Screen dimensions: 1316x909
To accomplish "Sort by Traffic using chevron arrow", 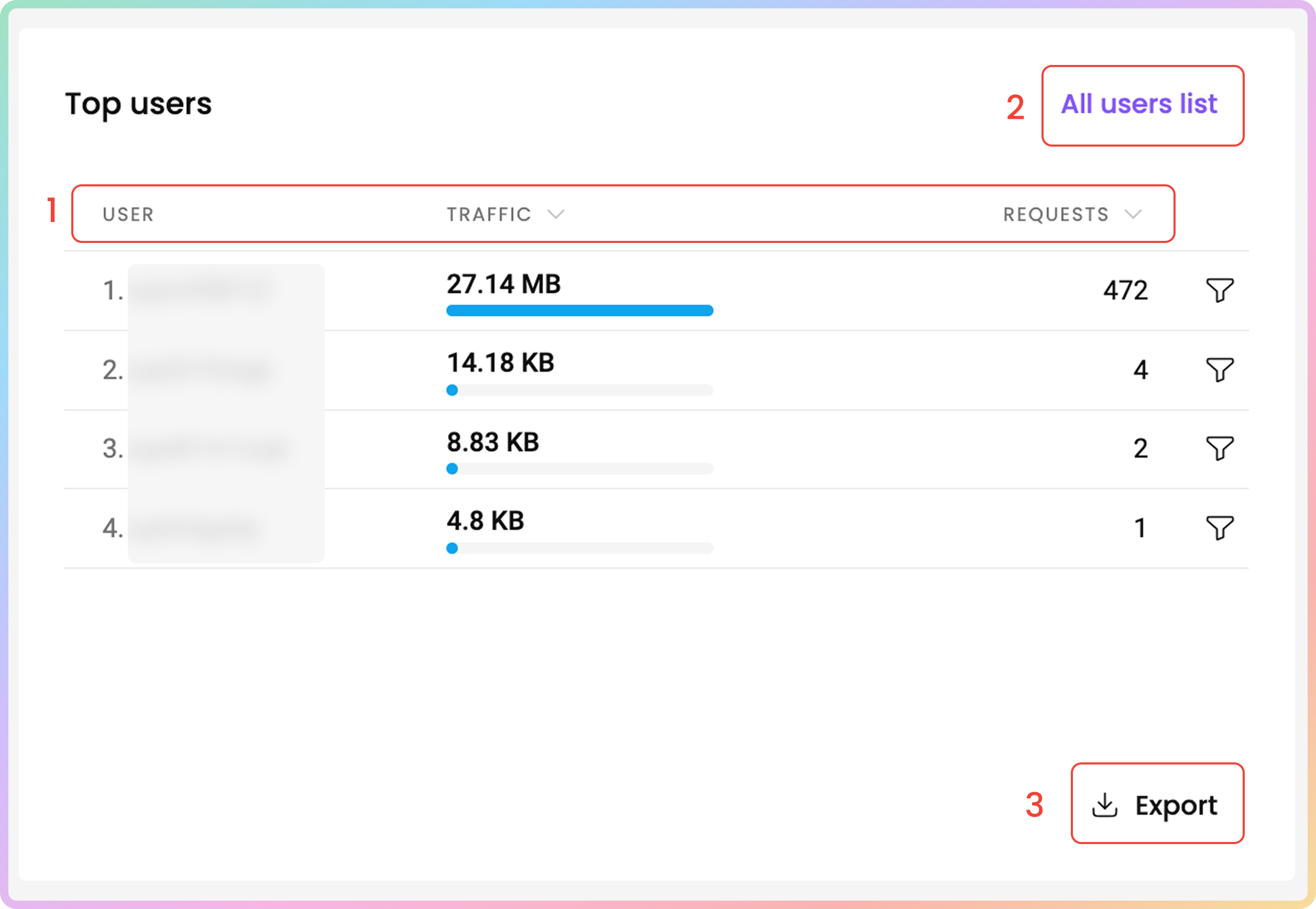I will click(555, 214).
